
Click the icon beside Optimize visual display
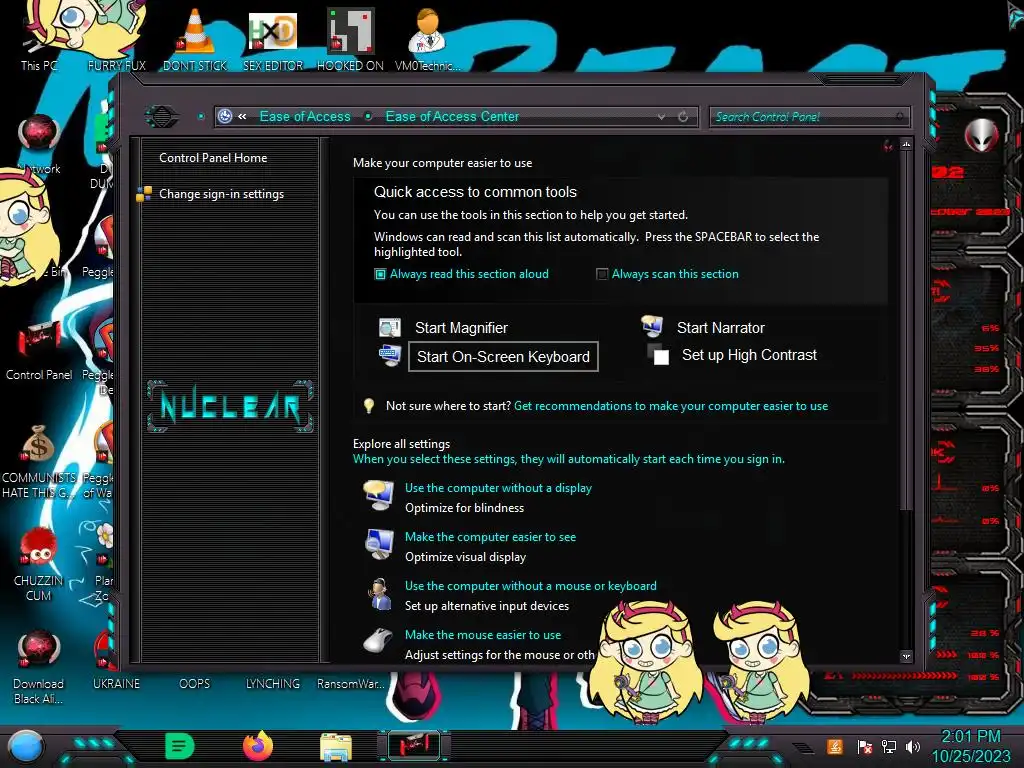coord(379,545)
